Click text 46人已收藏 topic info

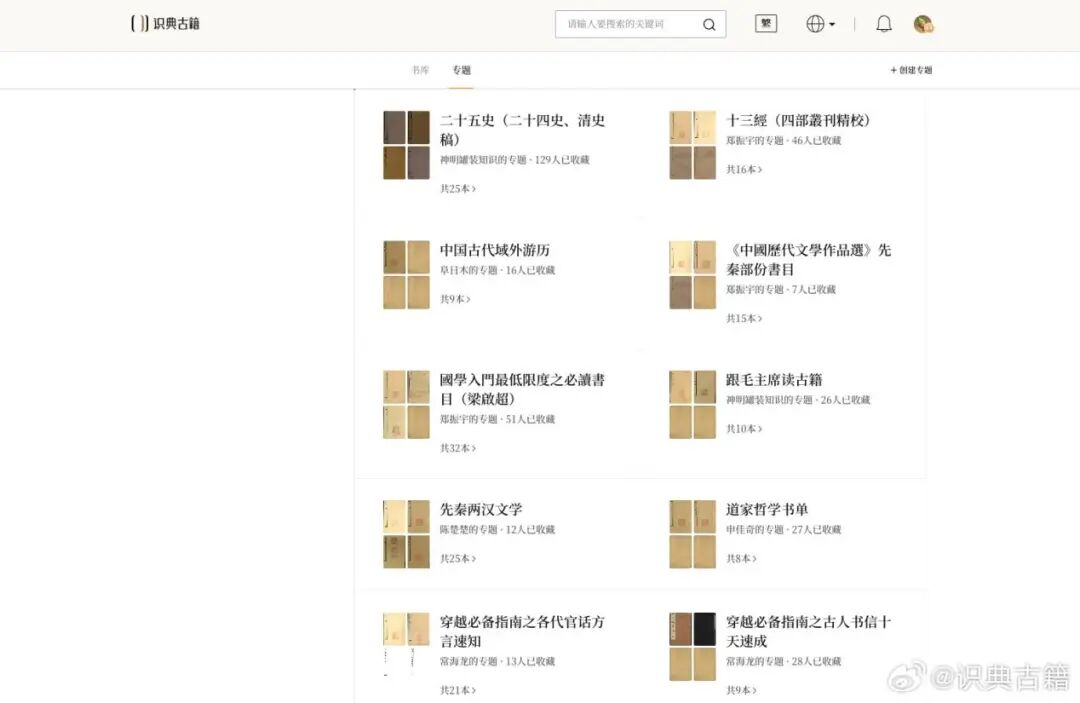coord(816,140)
